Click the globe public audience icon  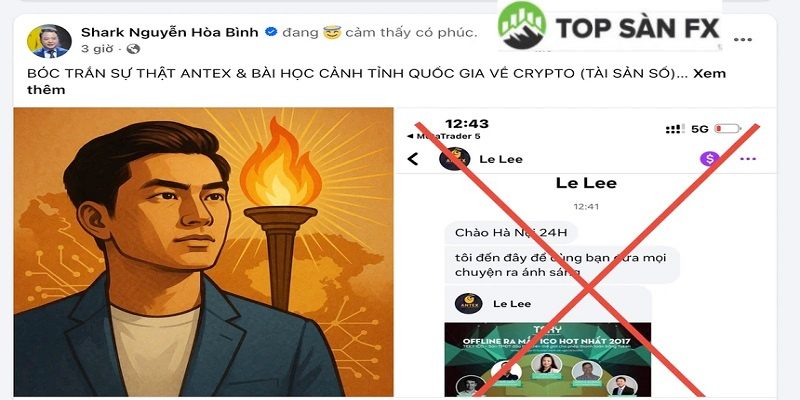(x=133, y=49)
